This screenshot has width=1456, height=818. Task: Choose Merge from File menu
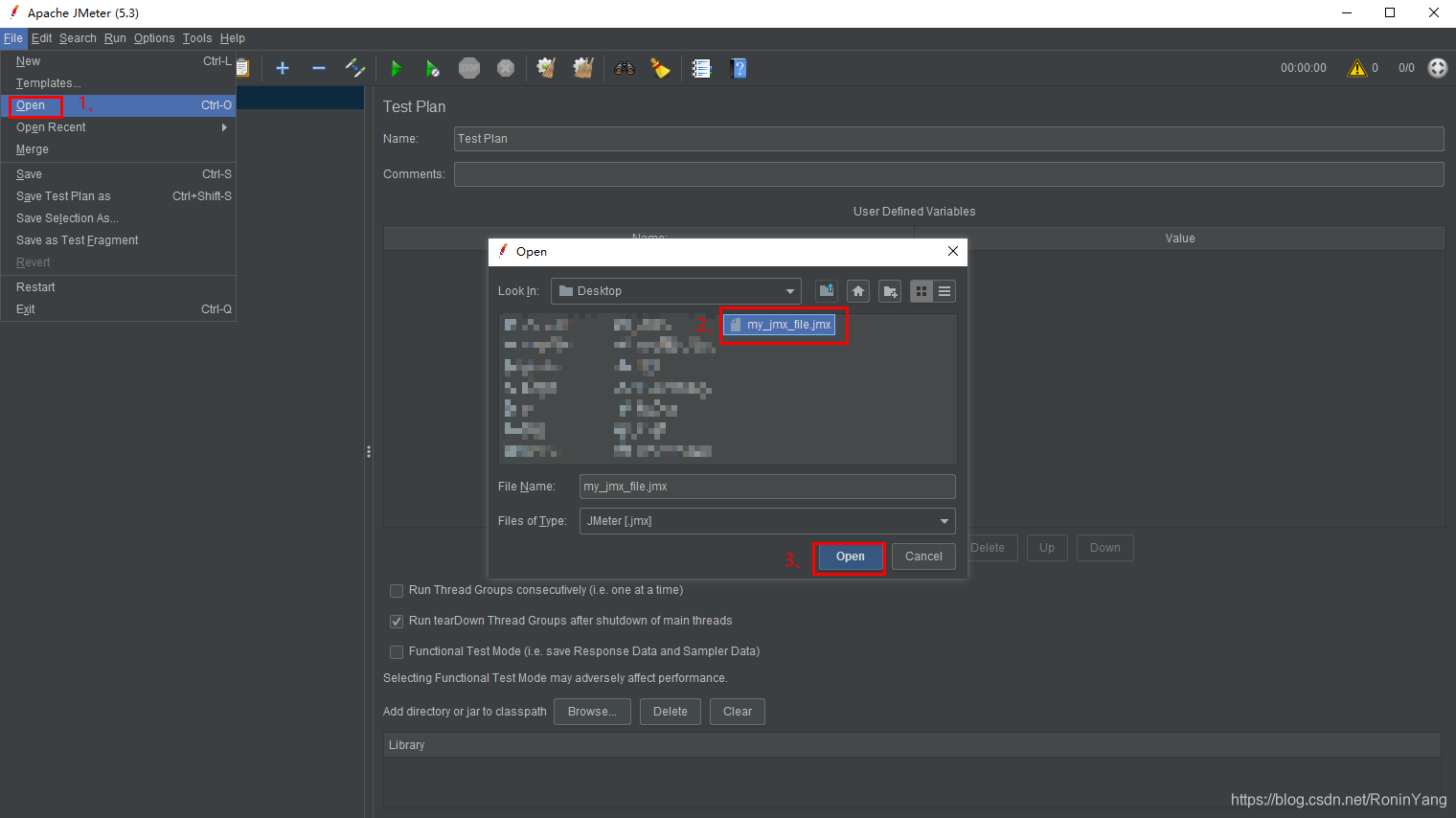coord(119,149)
